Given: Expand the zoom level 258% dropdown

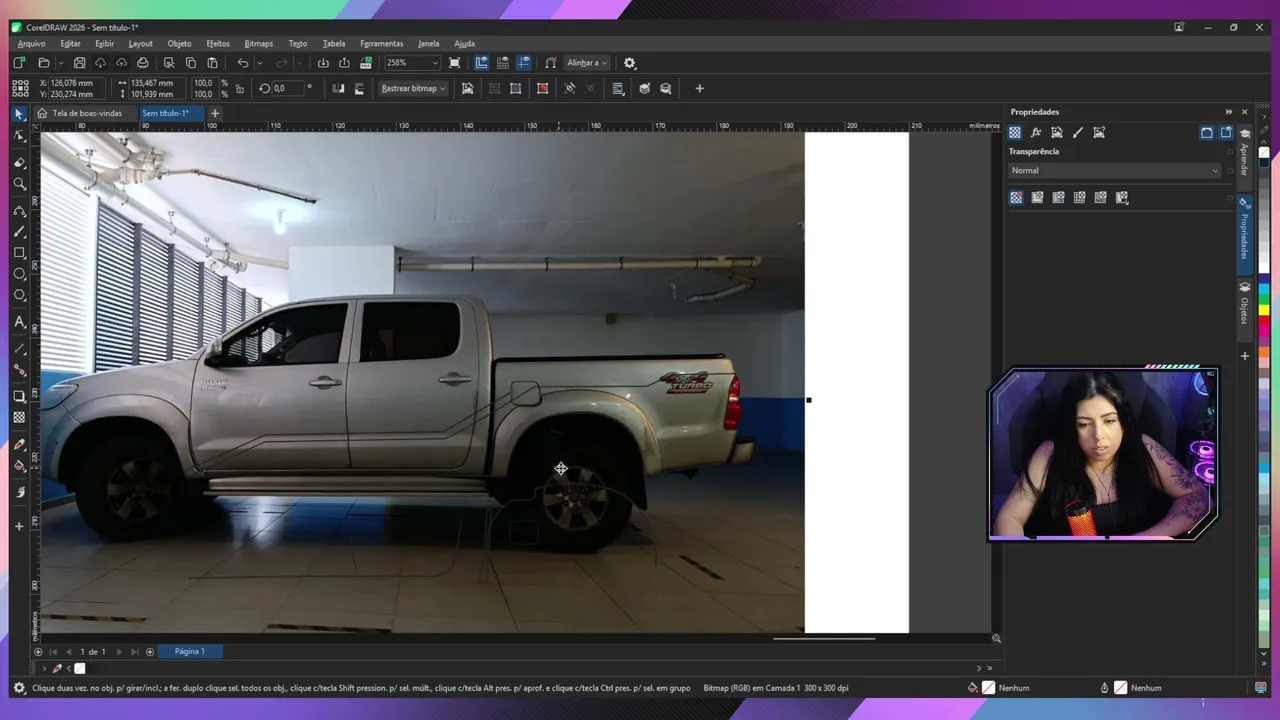Looking at the screenshot, I should (x=435, y=63).
